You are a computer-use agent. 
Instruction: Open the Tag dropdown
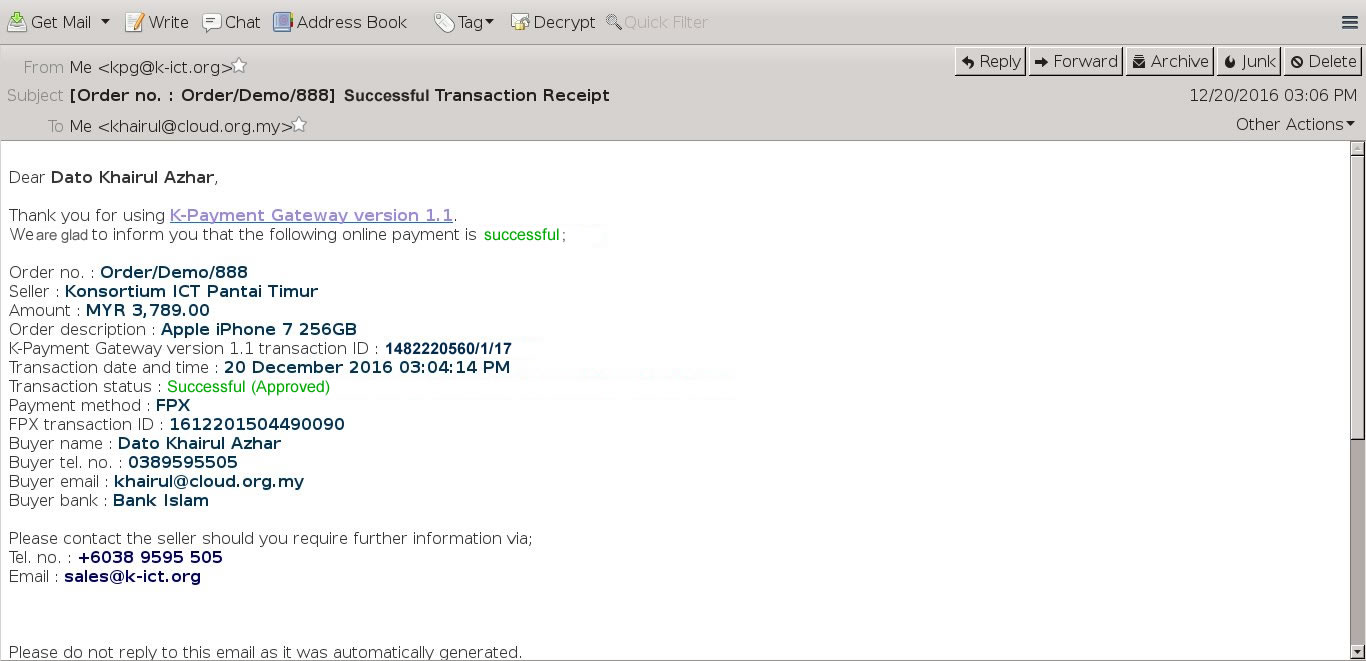(464, 22)
